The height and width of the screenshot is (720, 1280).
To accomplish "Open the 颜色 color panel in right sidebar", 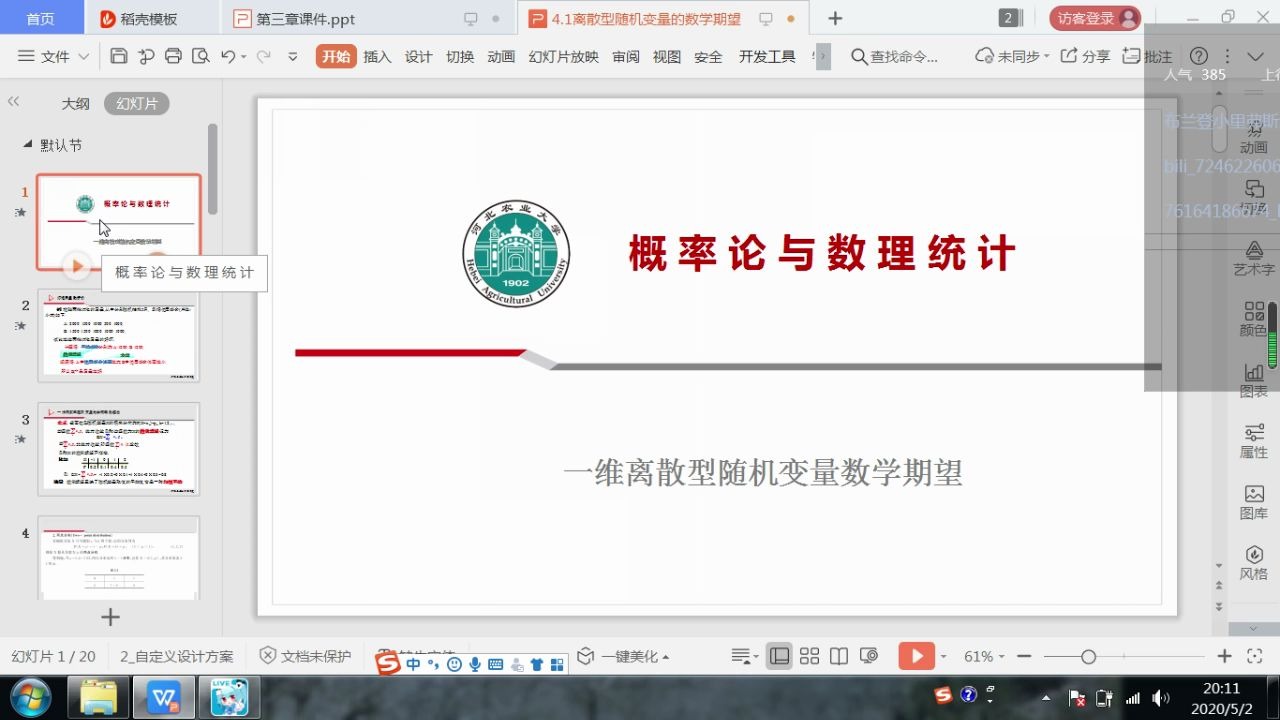I will (1254, 320).
